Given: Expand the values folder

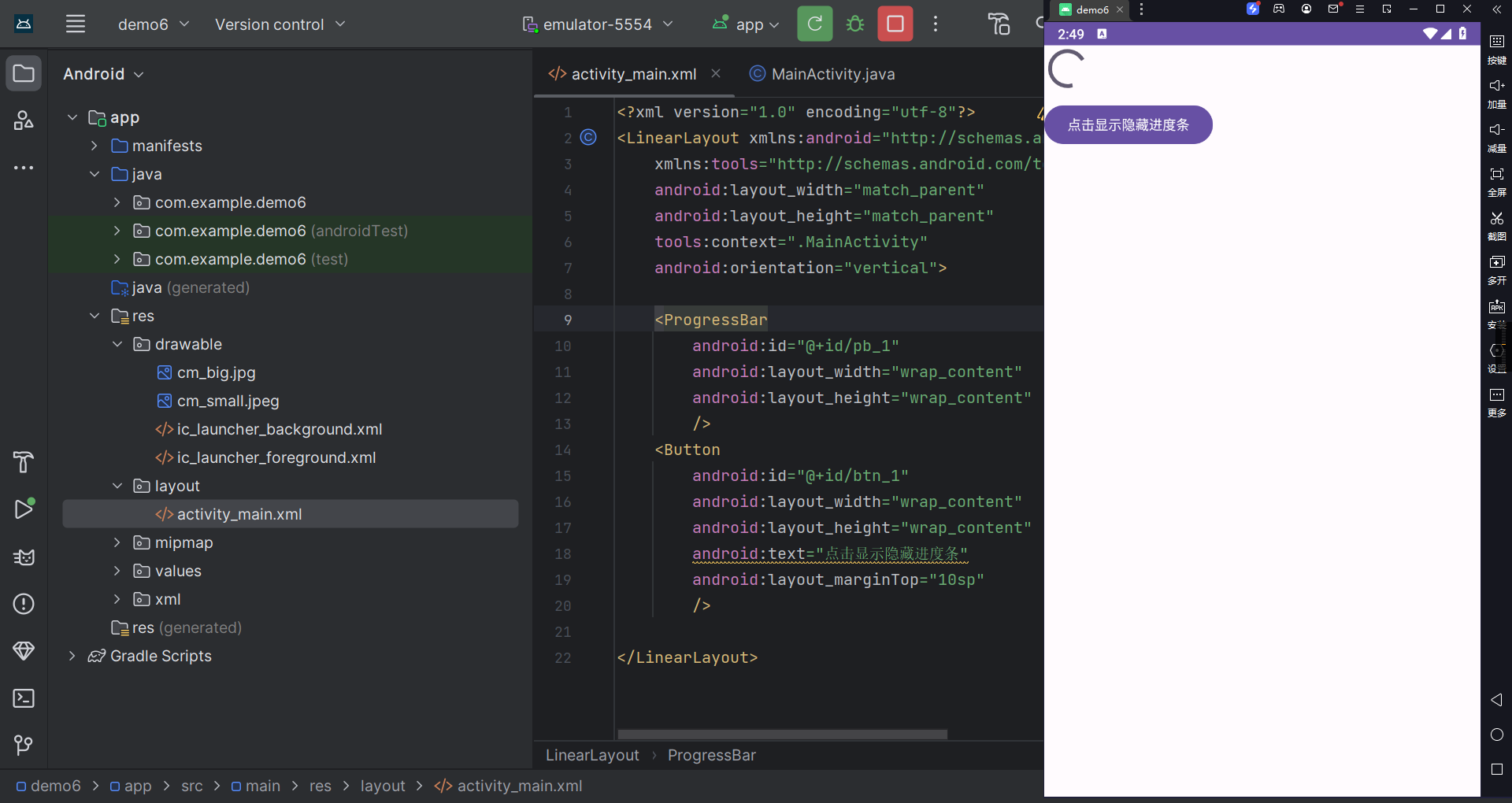Looking at the screenshot, I should 117,571.
